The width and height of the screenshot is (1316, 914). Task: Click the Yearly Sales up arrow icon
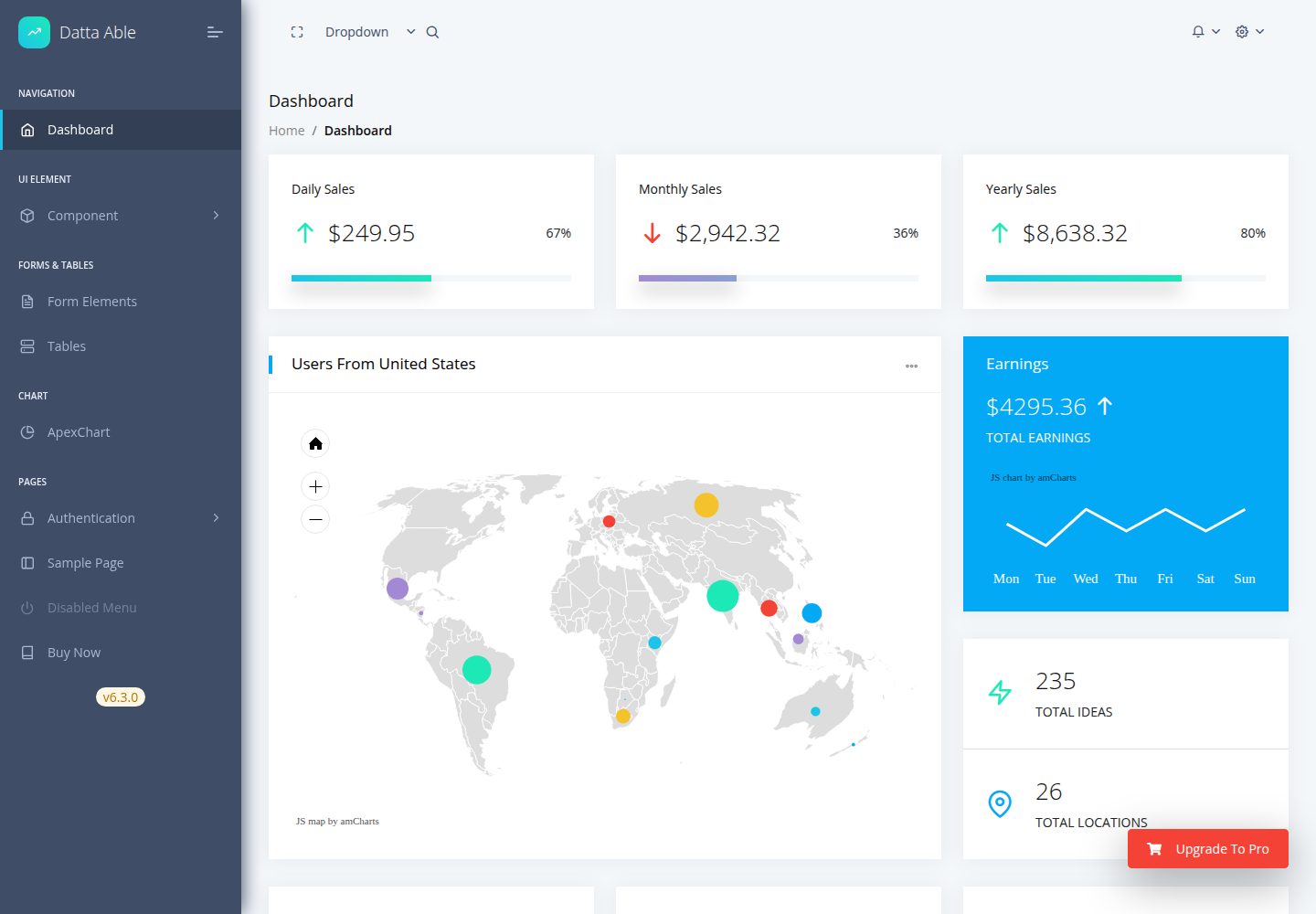(1000, 233)
